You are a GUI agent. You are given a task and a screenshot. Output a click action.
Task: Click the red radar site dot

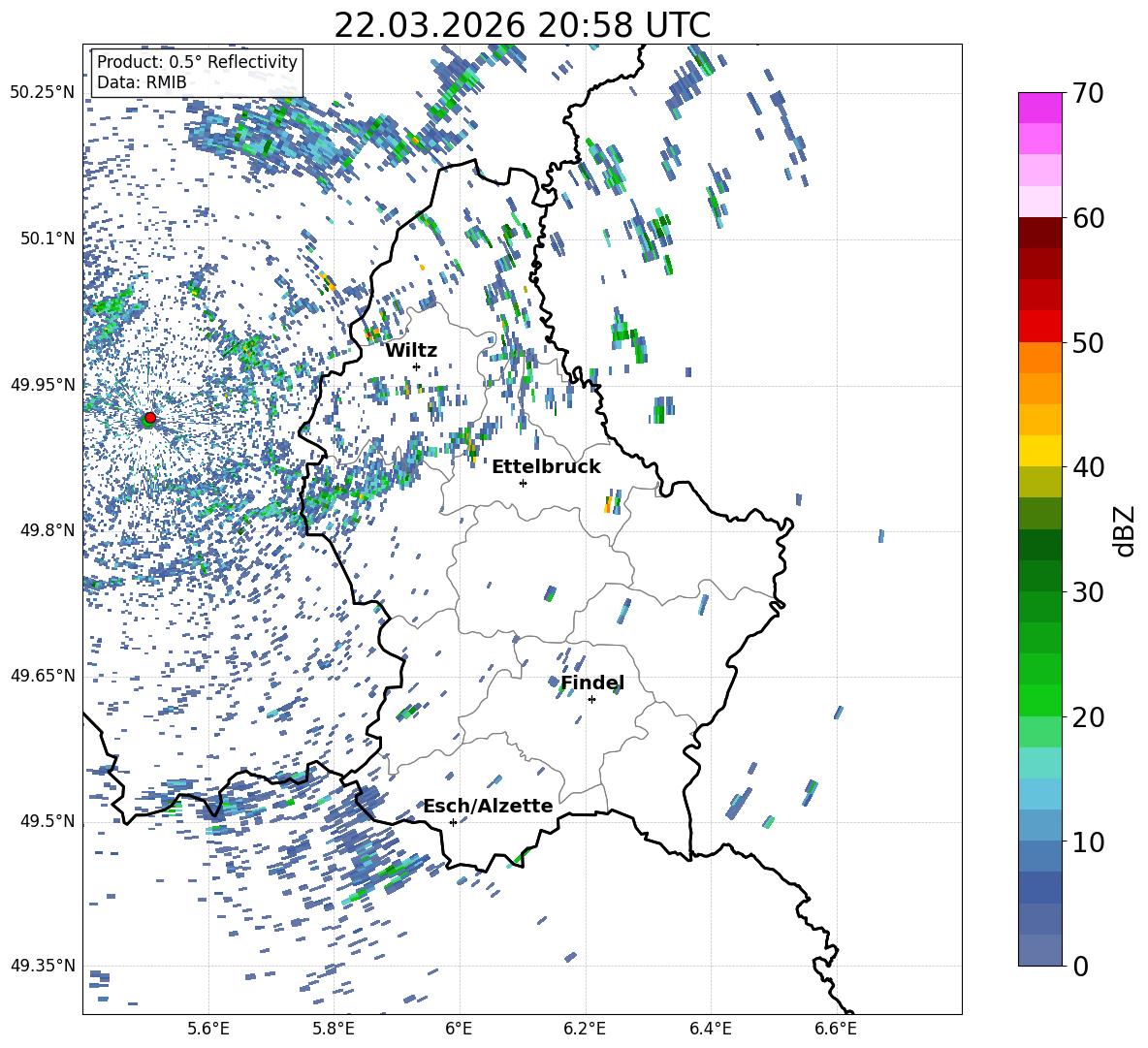(x=149, y=418)
